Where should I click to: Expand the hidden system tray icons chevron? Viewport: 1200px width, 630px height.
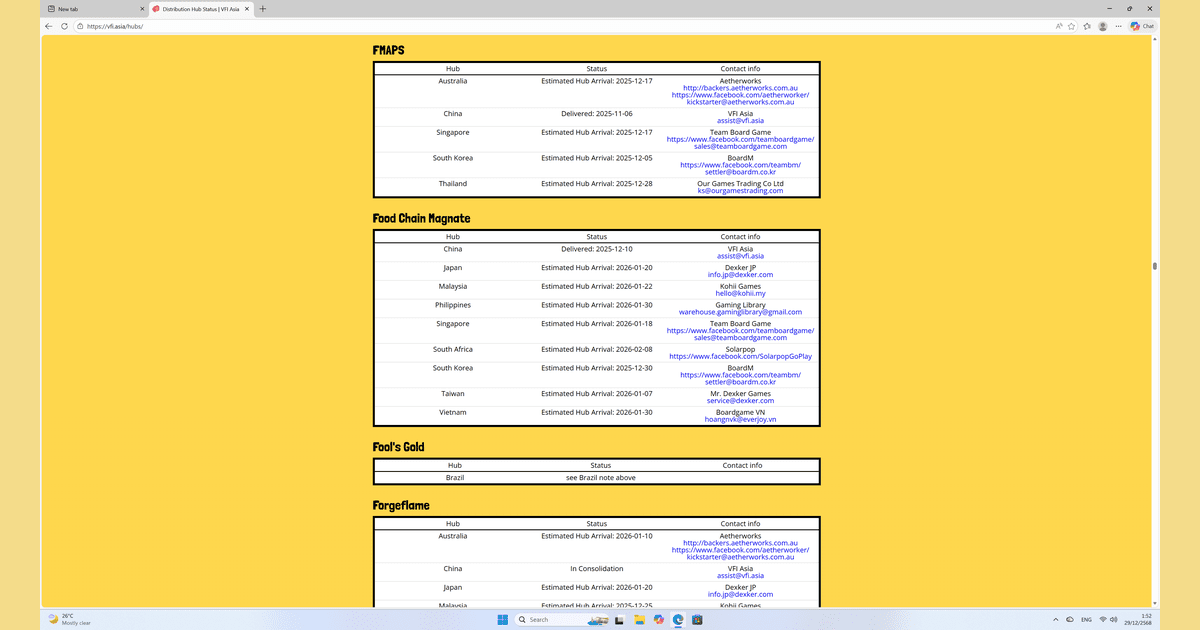pos(1056,620)
